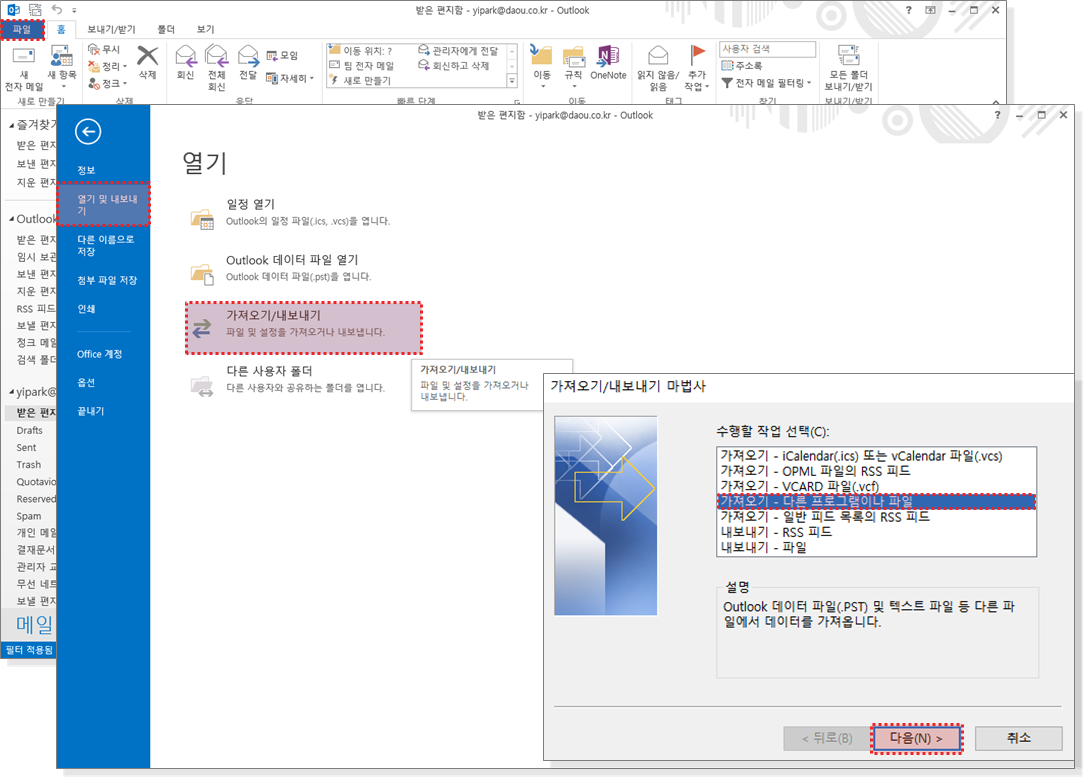
Task: Select 내보내기 - 파일 in the list
Action: (x=763, y=547)
